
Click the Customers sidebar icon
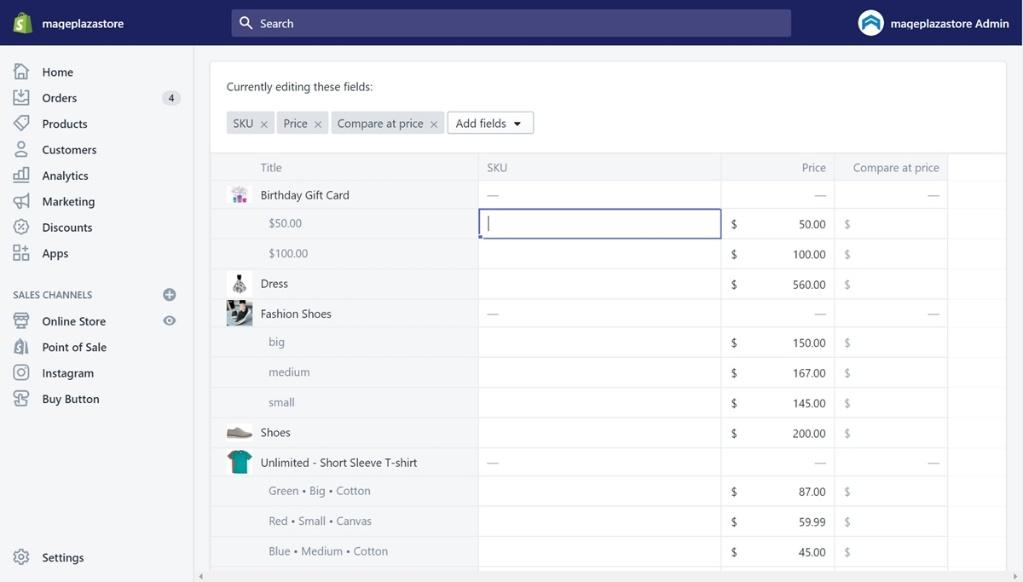click(x=21, y=149)
